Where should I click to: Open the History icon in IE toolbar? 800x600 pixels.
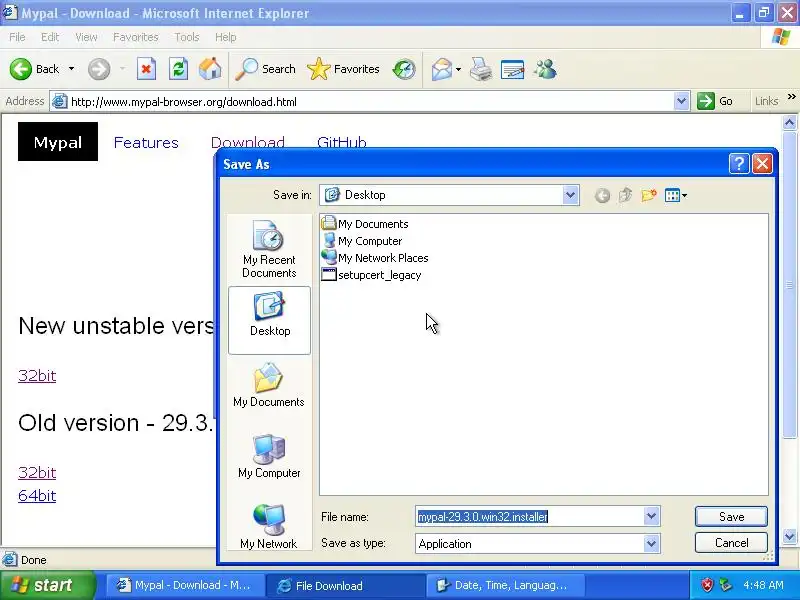coord(404,69)
